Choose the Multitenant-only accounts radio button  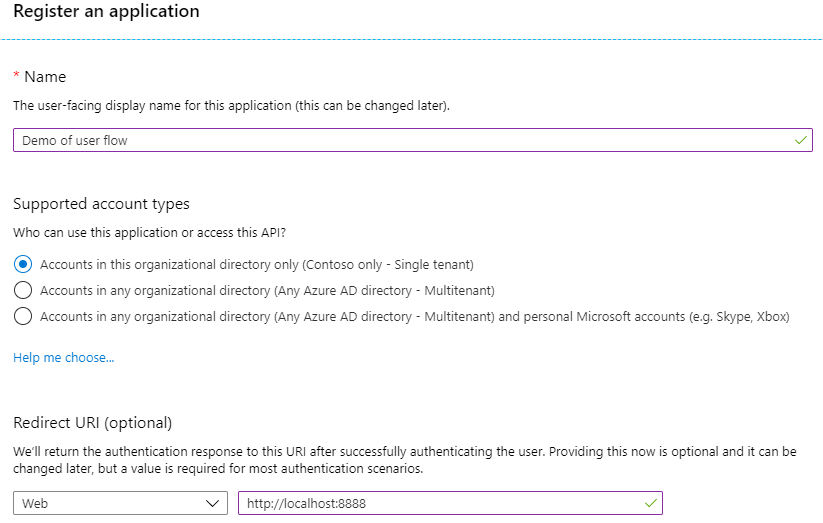click(x=23, y=291)
